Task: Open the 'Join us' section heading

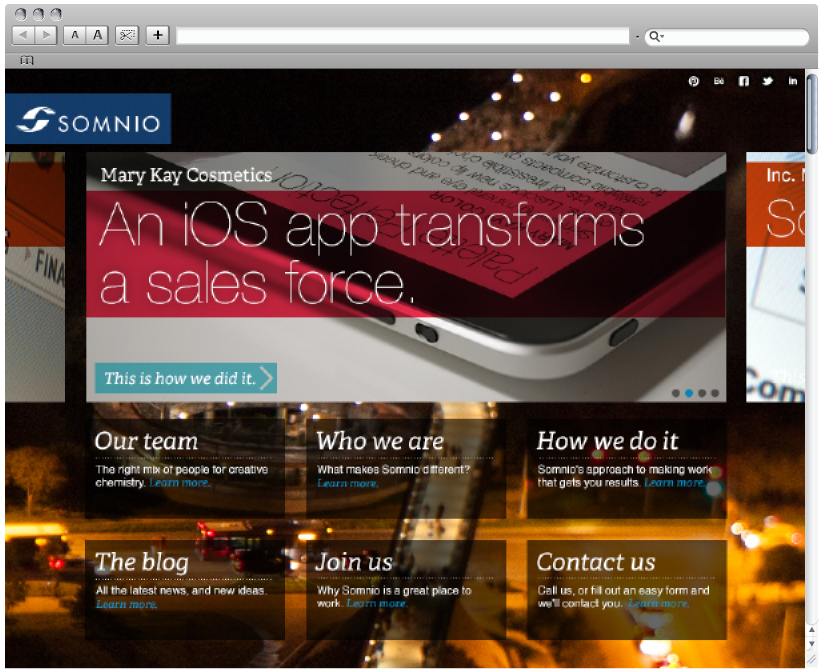Action: [x=354, y=563]
